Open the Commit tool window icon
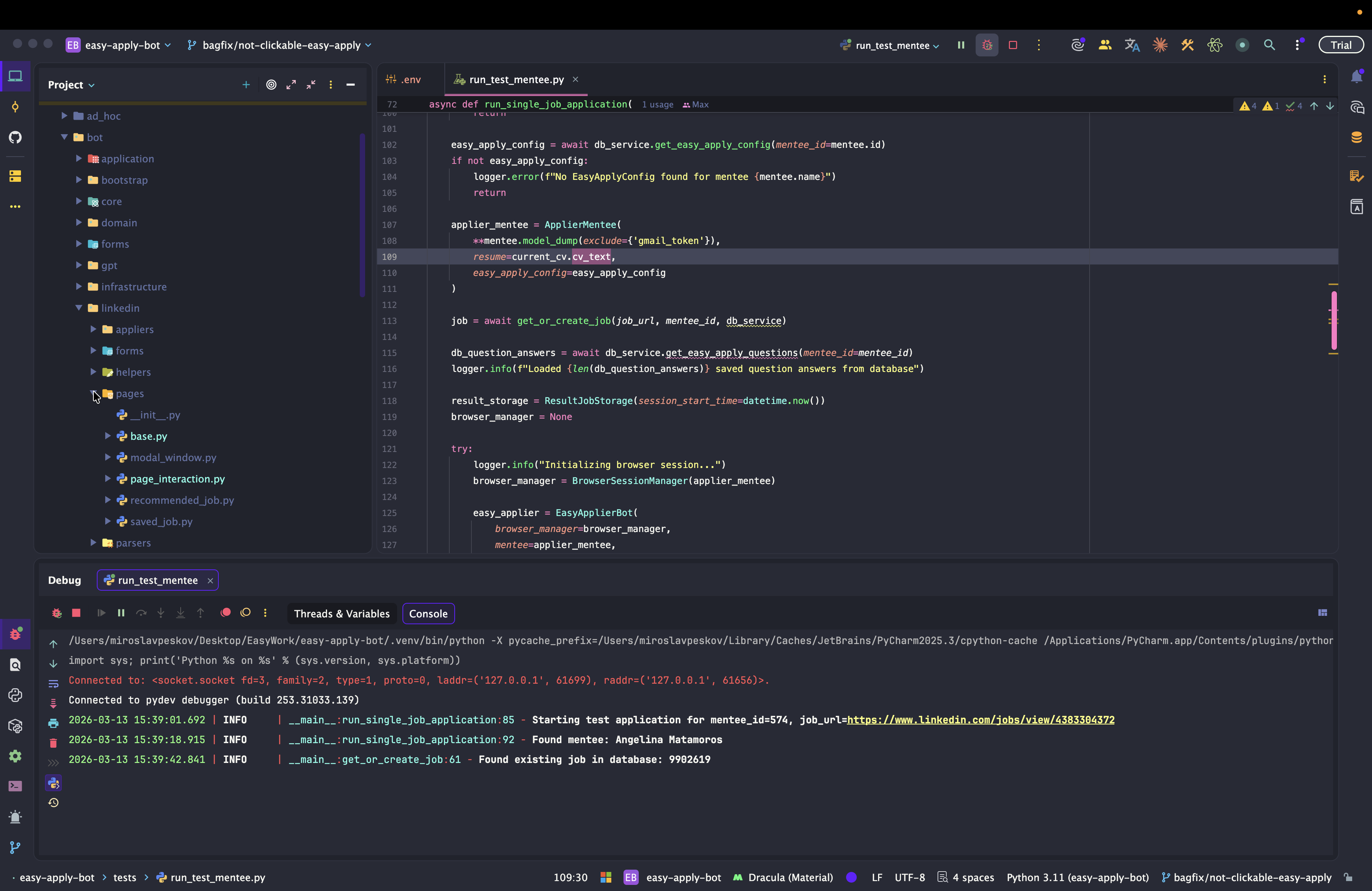 (x=16, y=107)
